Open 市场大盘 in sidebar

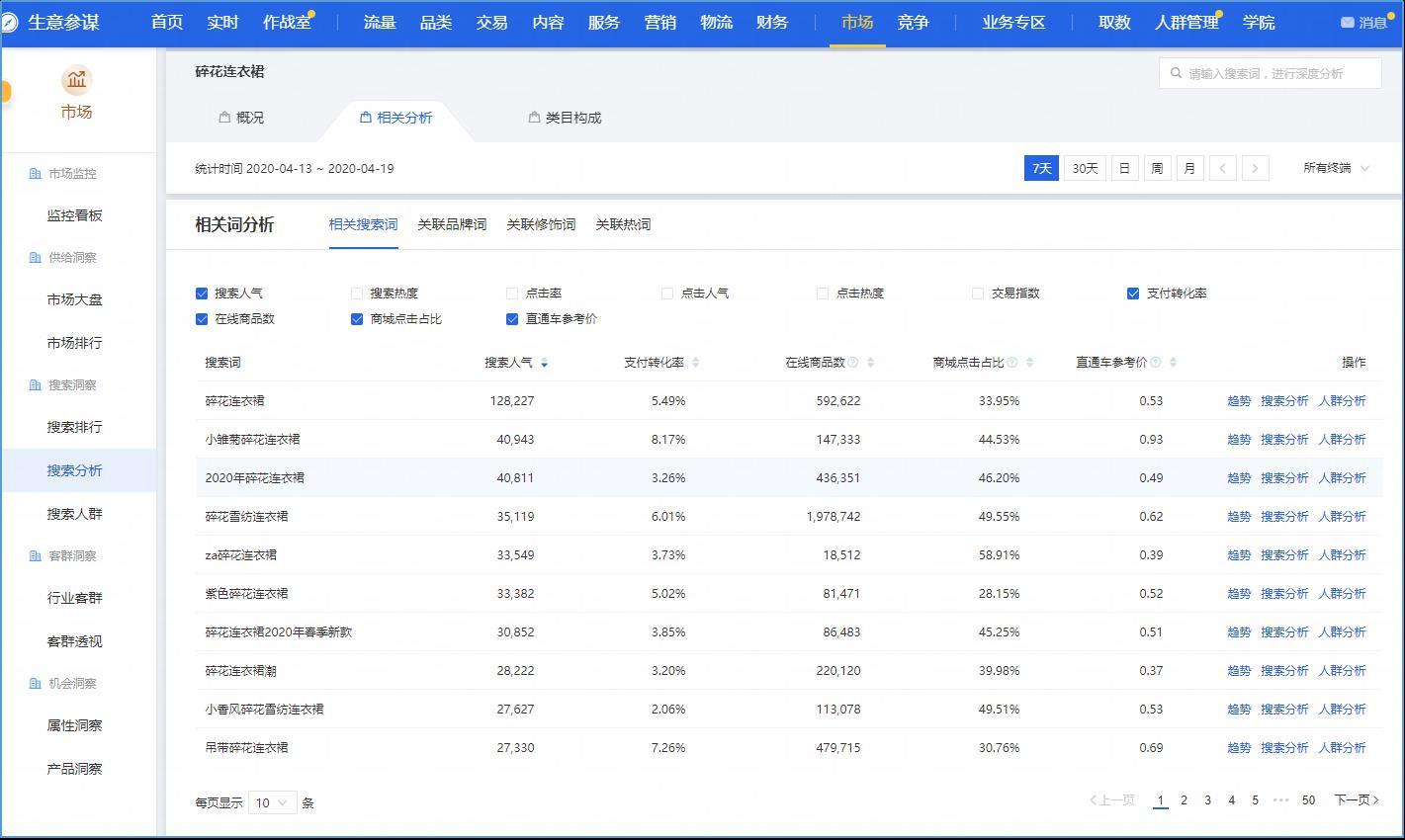click(x=75, y=299)
